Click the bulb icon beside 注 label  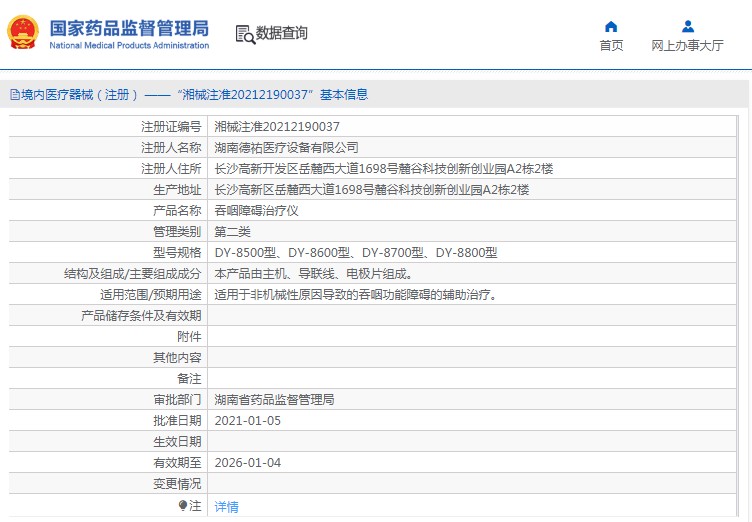183,505
